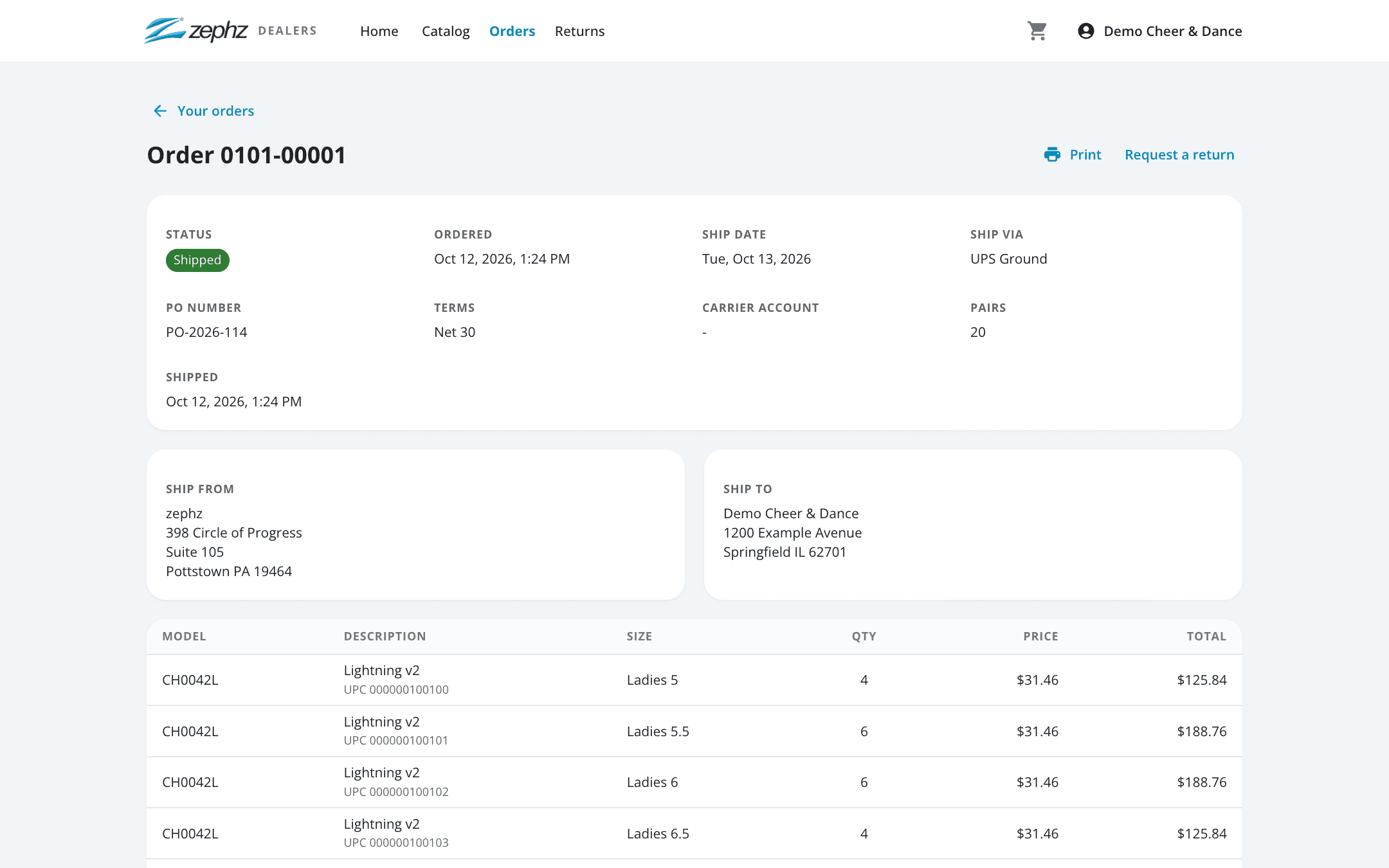Click the DESCRIPTION column header
Viewport: 1389px width, 868px height.
pos(385,636)
